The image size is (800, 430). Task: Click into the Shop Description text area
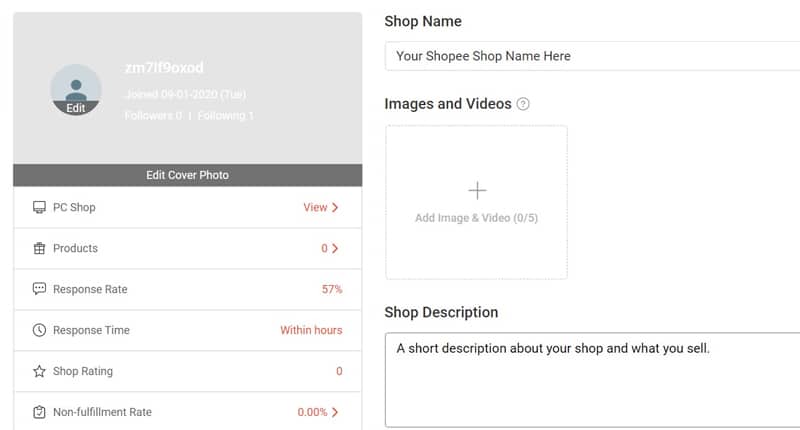(x=592, y=380)
